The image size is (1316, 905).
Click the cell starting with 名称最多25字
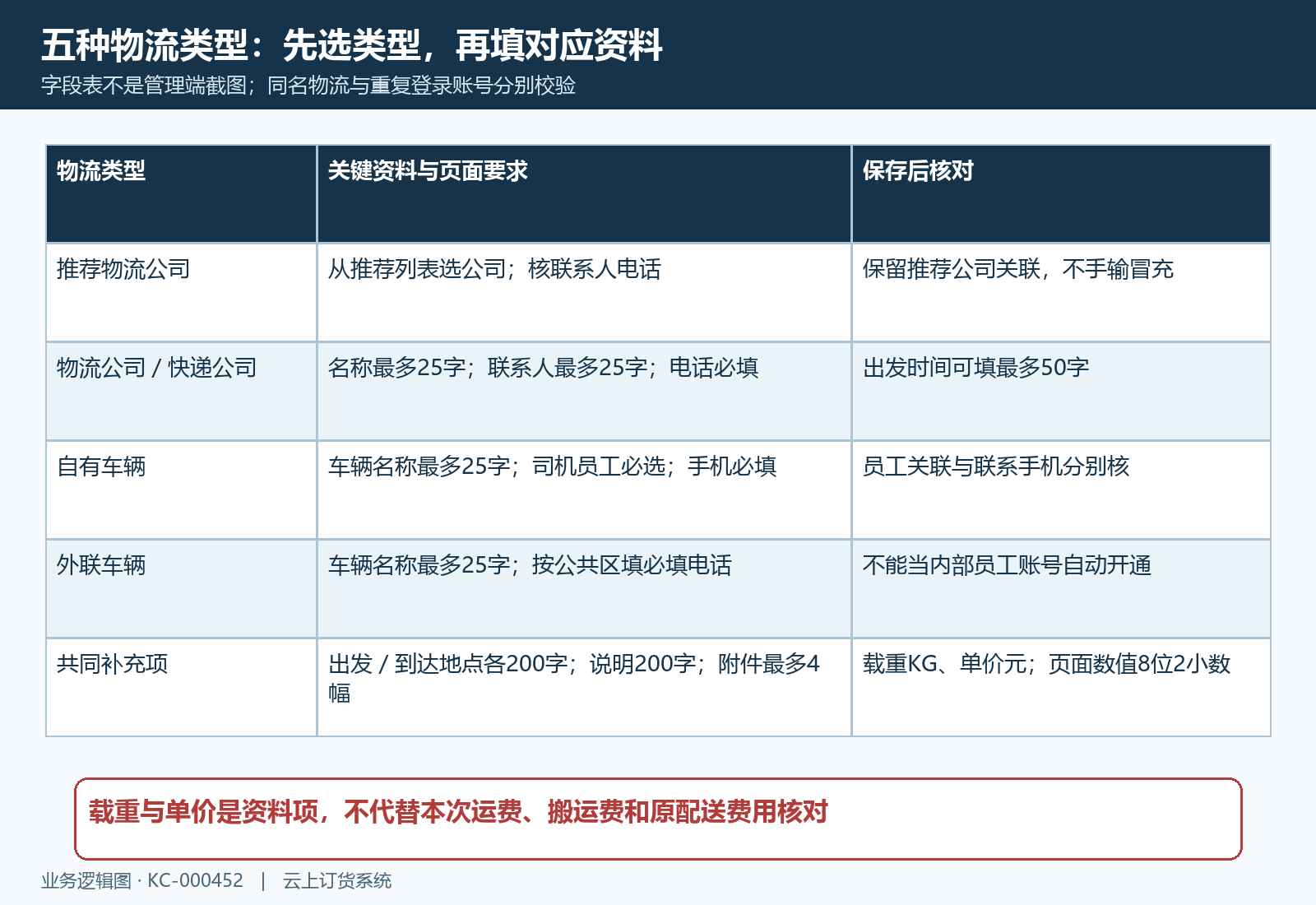584,392
